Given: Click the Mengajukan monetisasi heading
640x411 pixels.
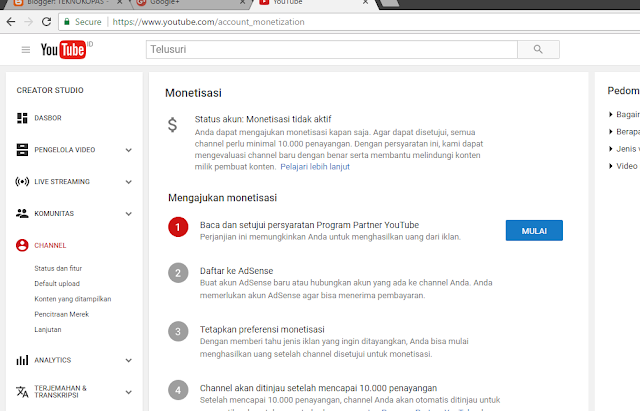Looking at the screenshot, I should [x=222, y=198].
